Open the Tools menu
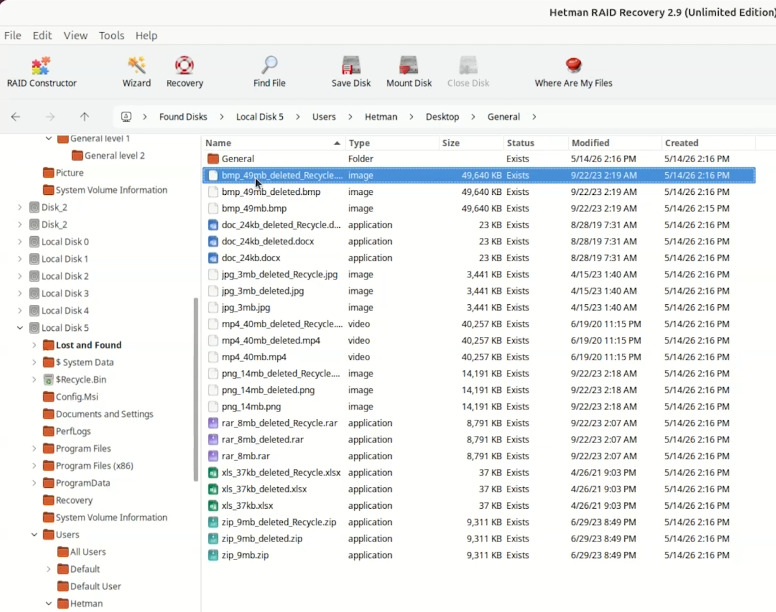Image resolution: width=776 pixels, height=612 pixels. (111, 36)
